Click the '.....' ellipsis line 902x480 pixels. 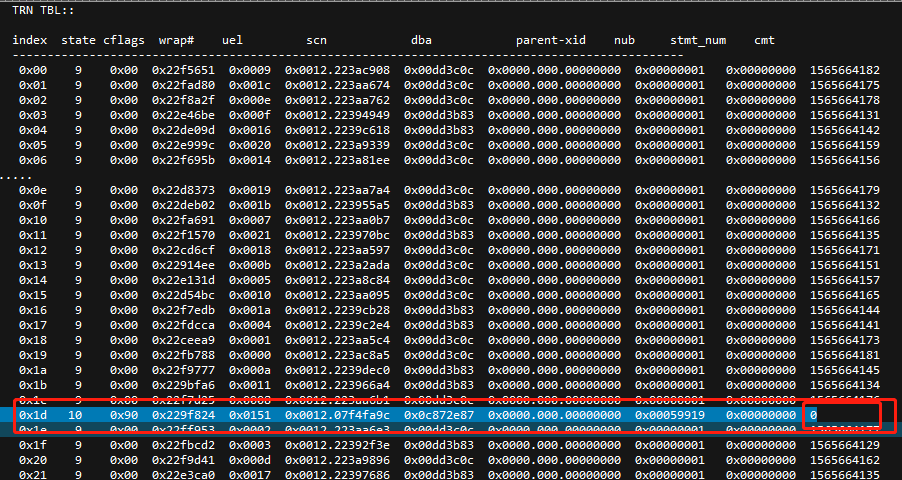pyautogui.click(x=16, y=178)
